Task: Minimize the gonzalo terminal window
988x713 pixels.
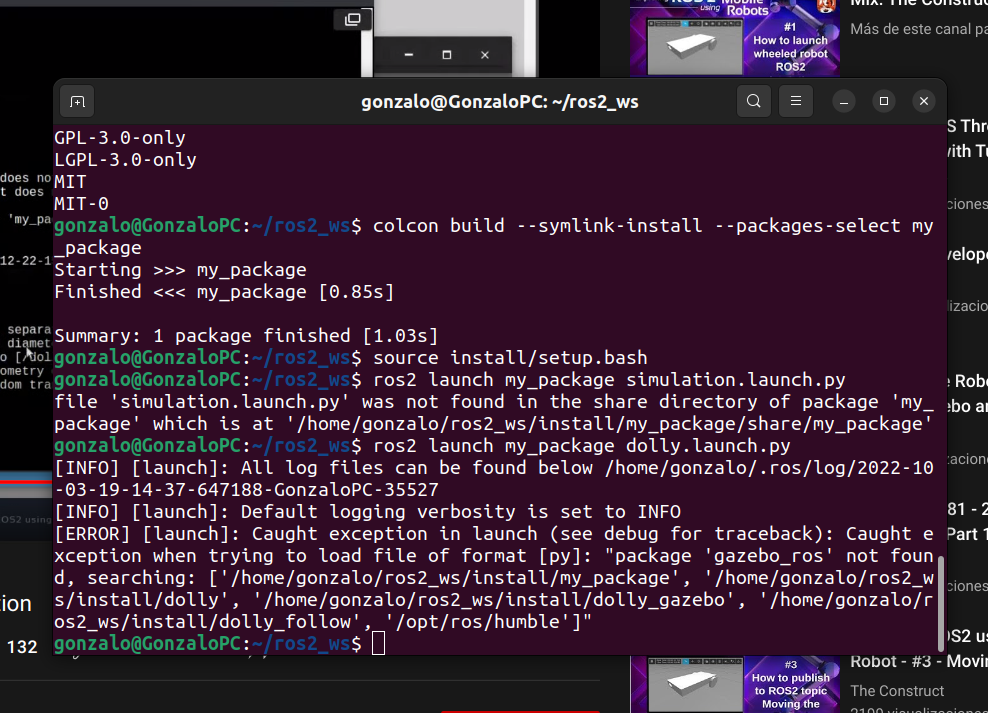Action: (844, 101)
